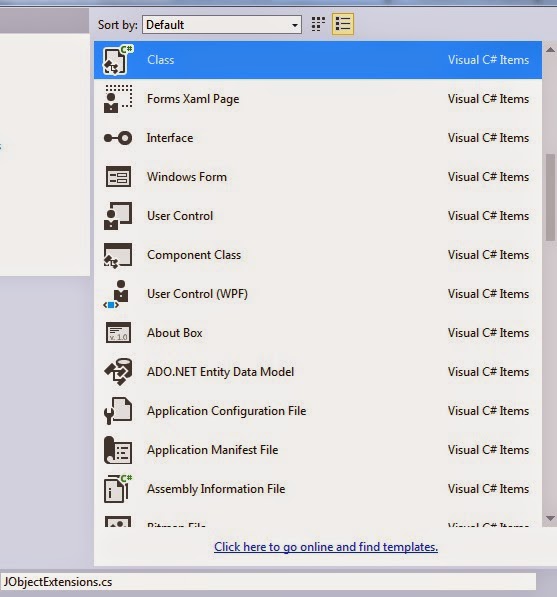
Task: Click 'Visual C# Items' in Interface row
Action: (488, 138)
